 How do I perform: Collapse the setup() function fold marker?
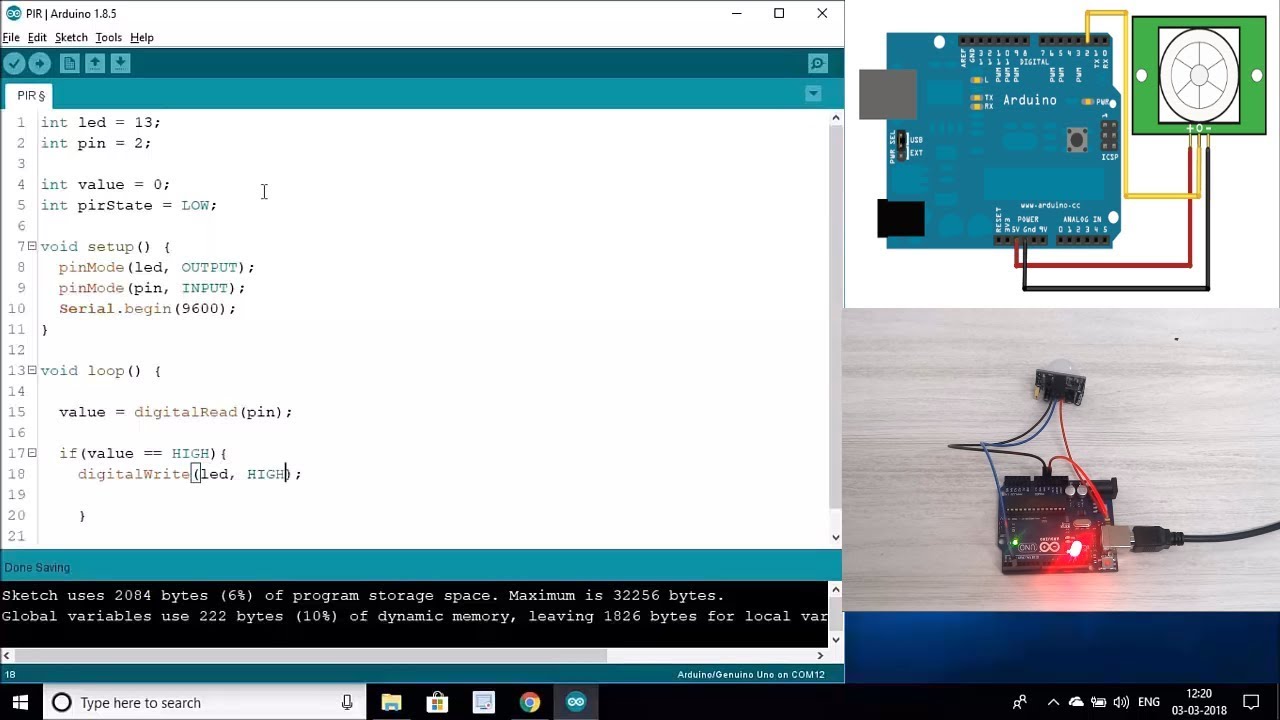coord(32,246)
